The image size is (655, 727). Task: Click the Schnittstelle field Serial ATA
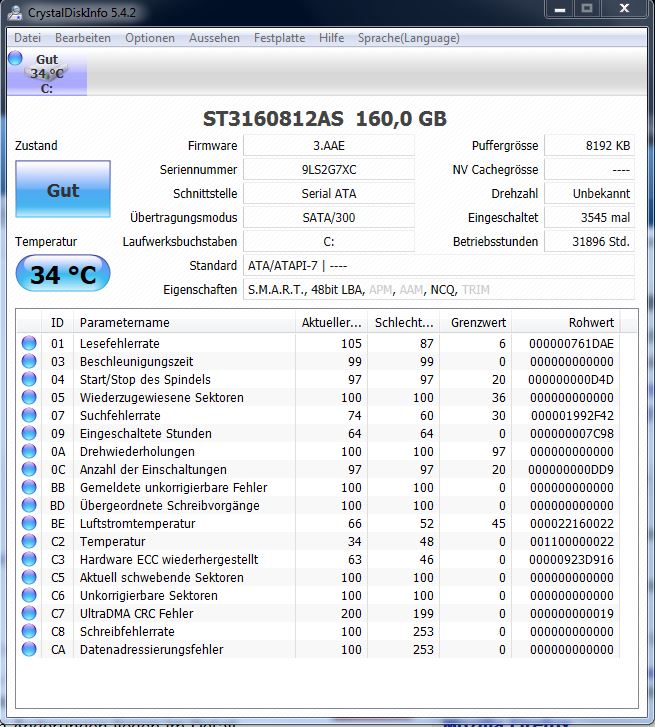329,193
